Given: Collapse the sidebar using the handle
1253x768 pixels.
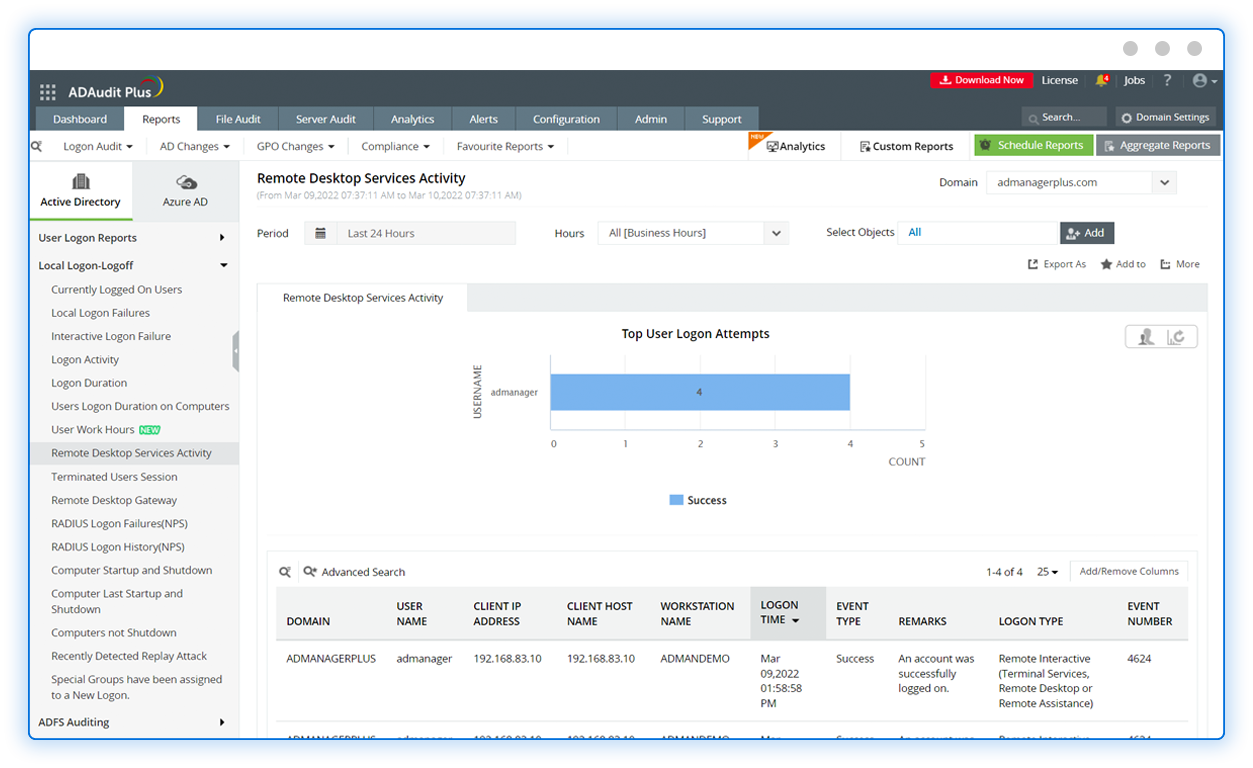Looking at the screenshot, I should [236, 352].
